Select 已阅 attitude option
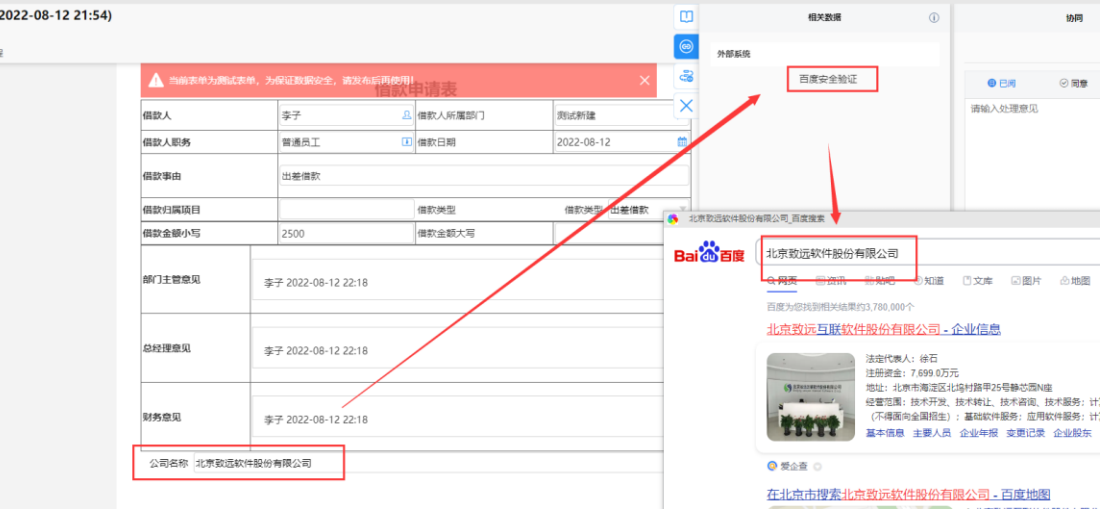This screenshot has height=509, width=1111. point(1002,84)
